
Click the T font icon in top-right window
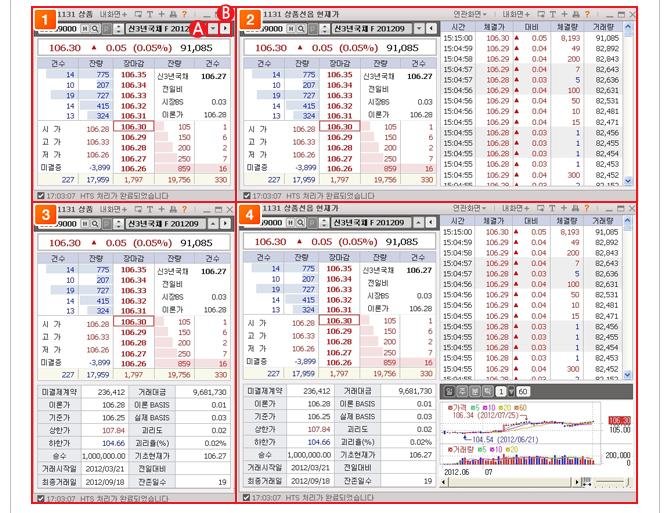coord(553,15)
